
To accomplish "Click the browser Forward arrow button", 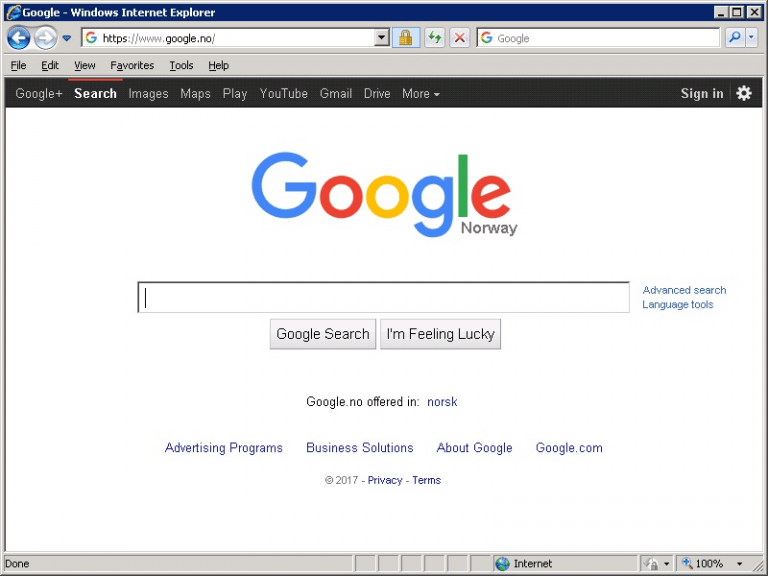I will [x=45, y=38].
